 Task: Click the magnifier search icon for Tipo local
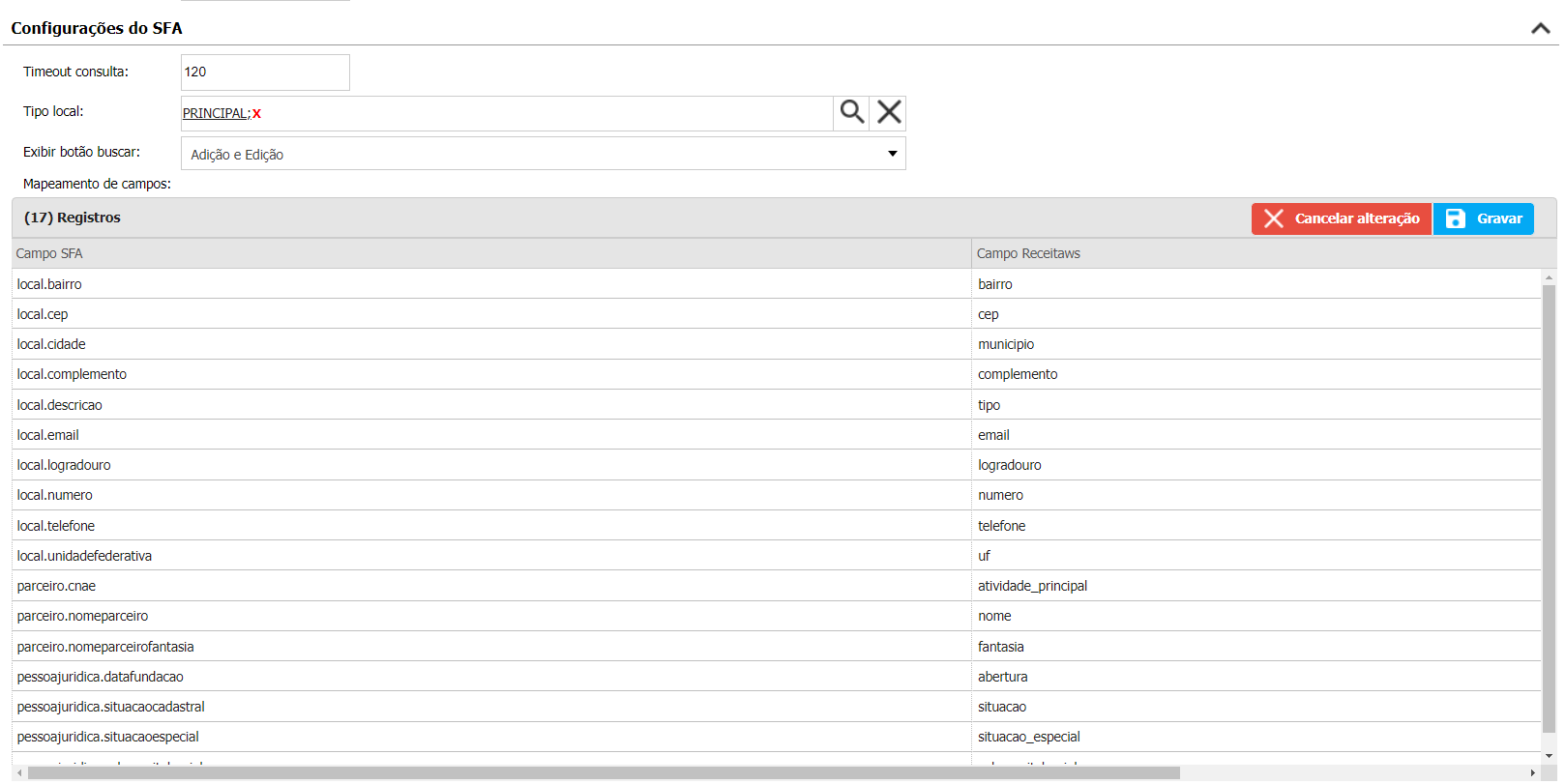[851, 112]
